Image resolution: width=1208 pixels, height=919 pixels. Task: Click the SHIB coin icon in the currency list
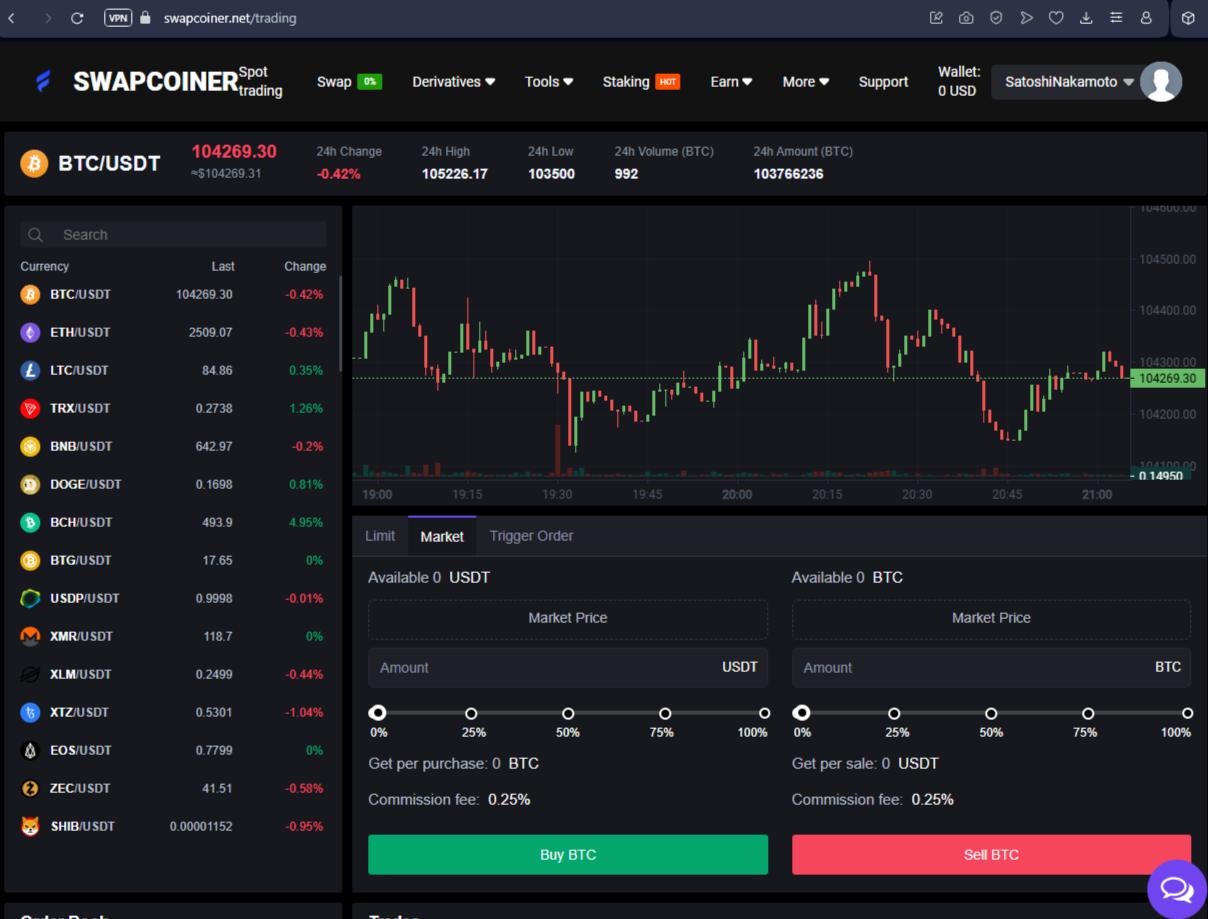[29, 826]
